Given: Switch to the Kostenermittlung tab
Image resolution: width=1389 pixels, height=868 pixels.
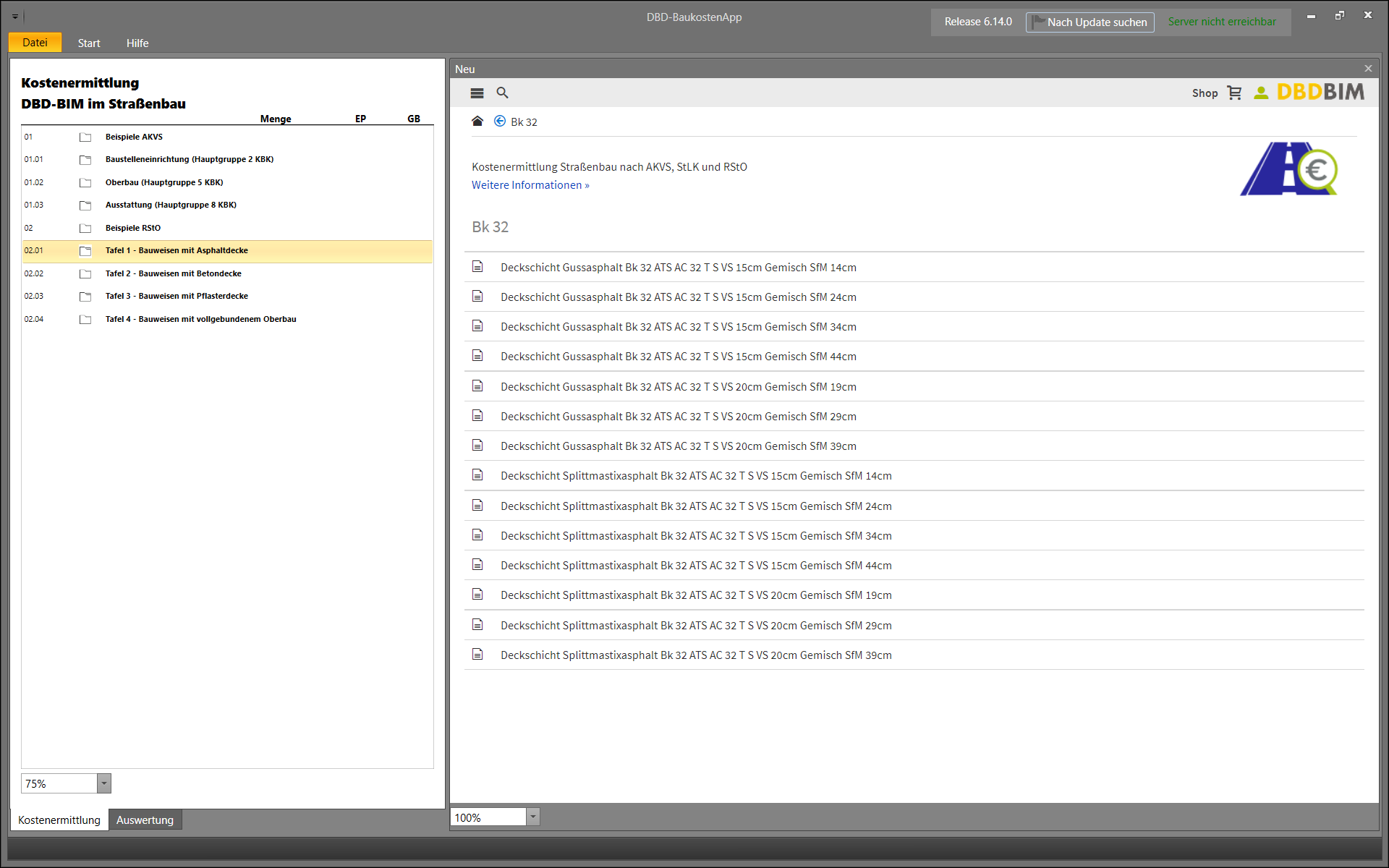Looking at the screenshot, I should (59, 820).
